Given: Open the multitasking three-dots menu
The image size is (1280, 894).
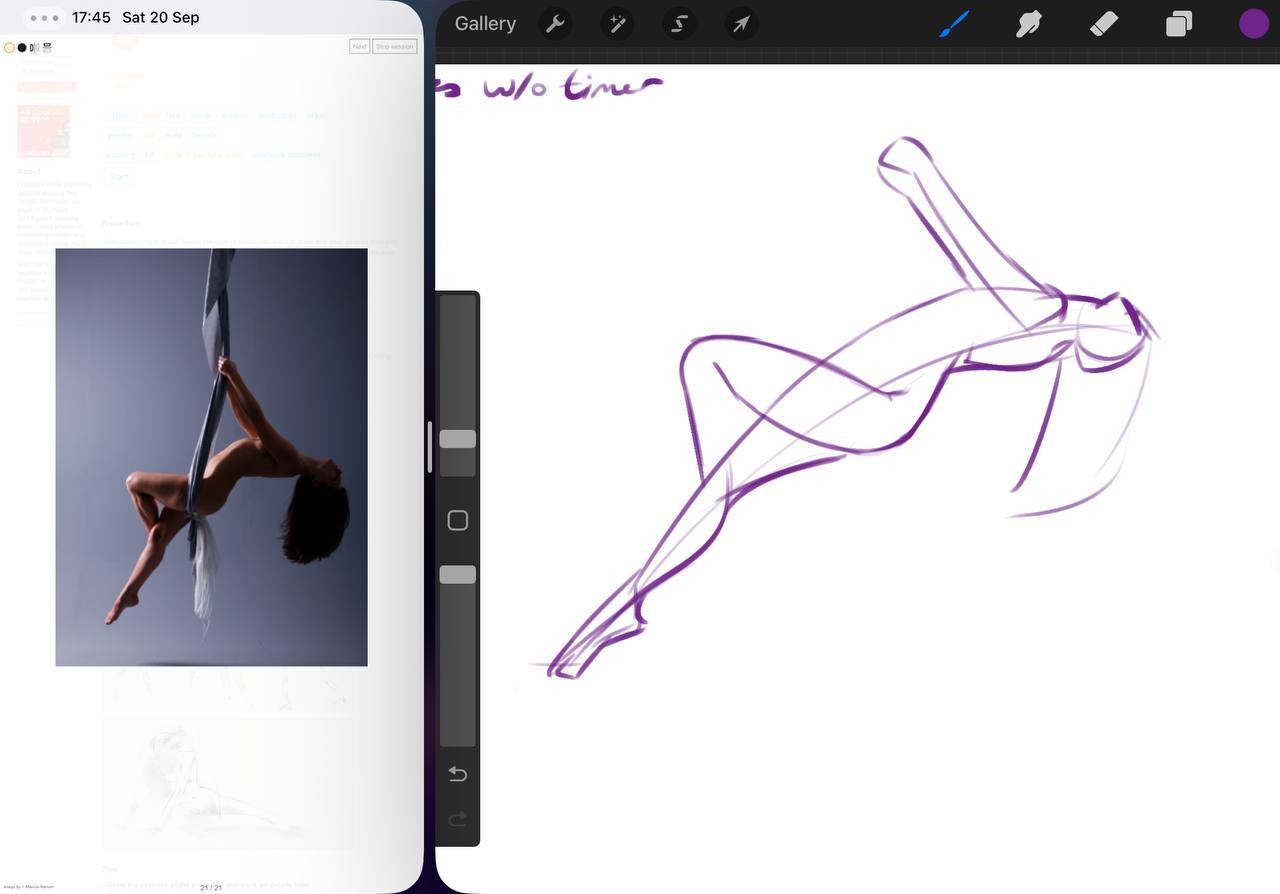Looking at the screenshot, I should click(44, 18).
